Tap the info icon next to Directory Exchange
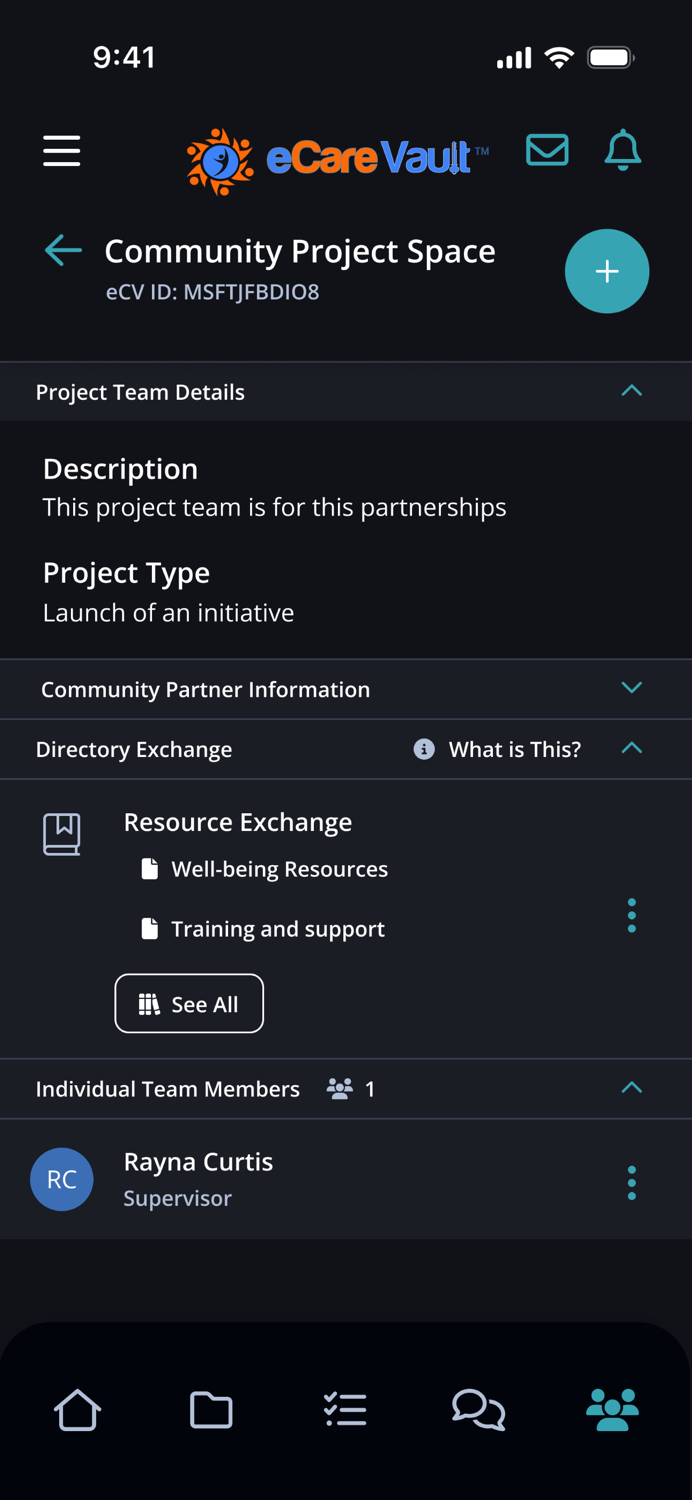This screenshot has width=692, height=1500. pyautogui.click(x=423, y=748)
